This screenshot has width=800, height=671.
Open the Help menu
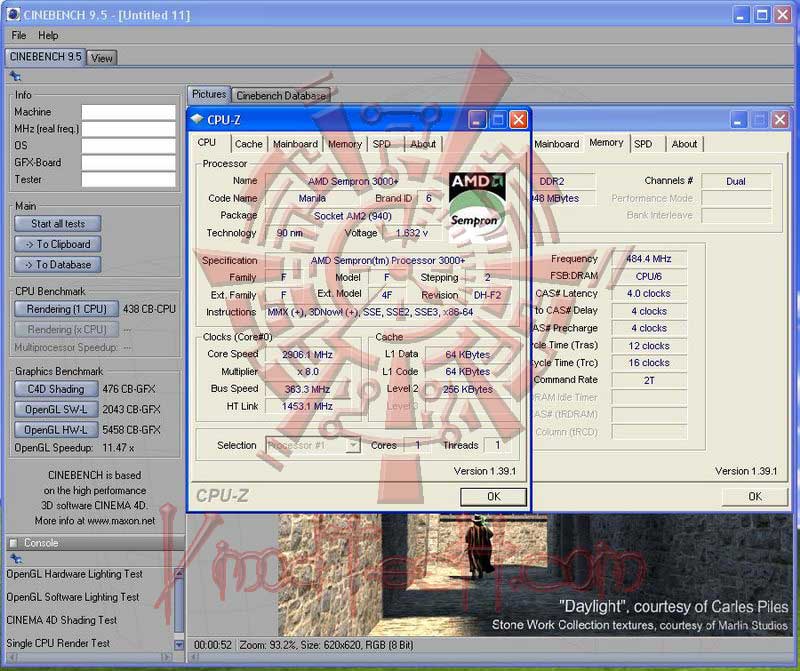48,35
